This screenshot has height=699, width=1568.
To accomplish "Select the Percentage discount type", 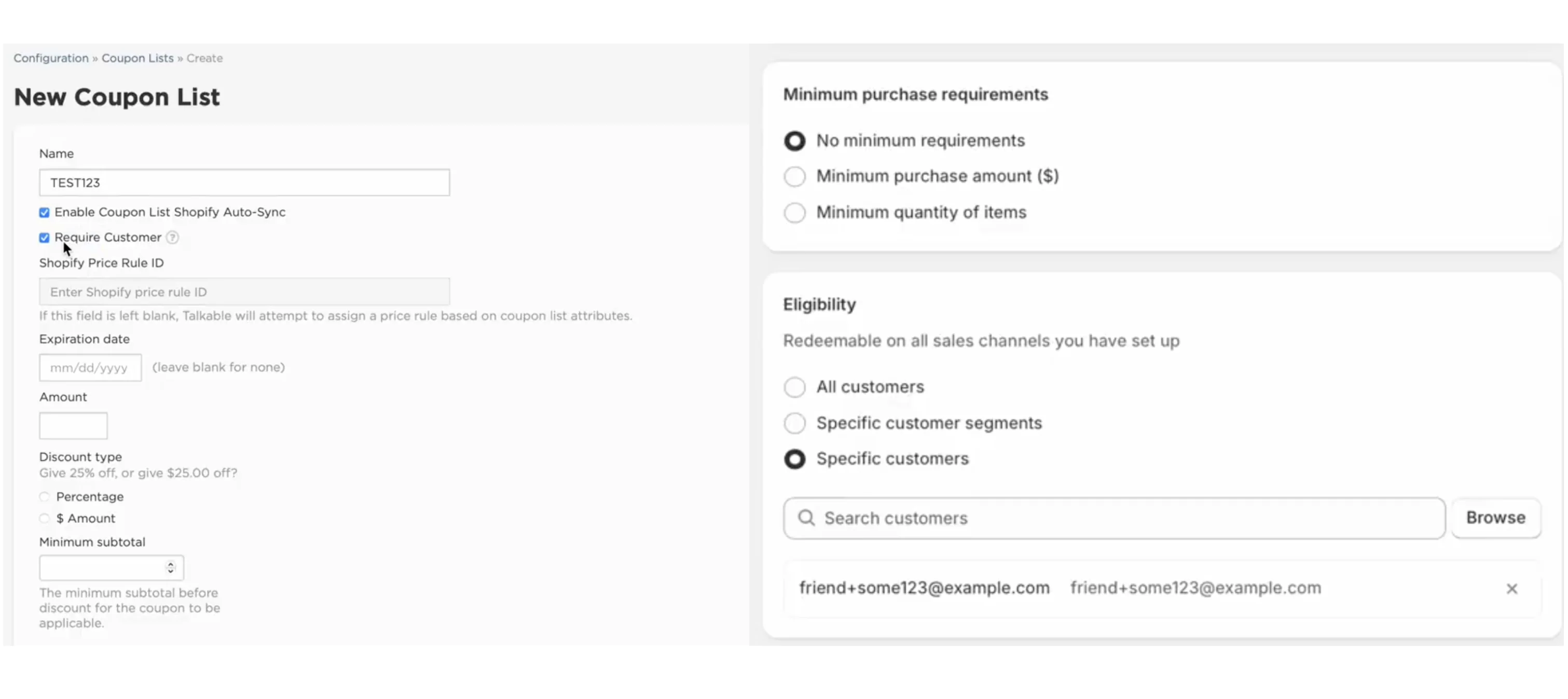I will [x=45, y=497].
